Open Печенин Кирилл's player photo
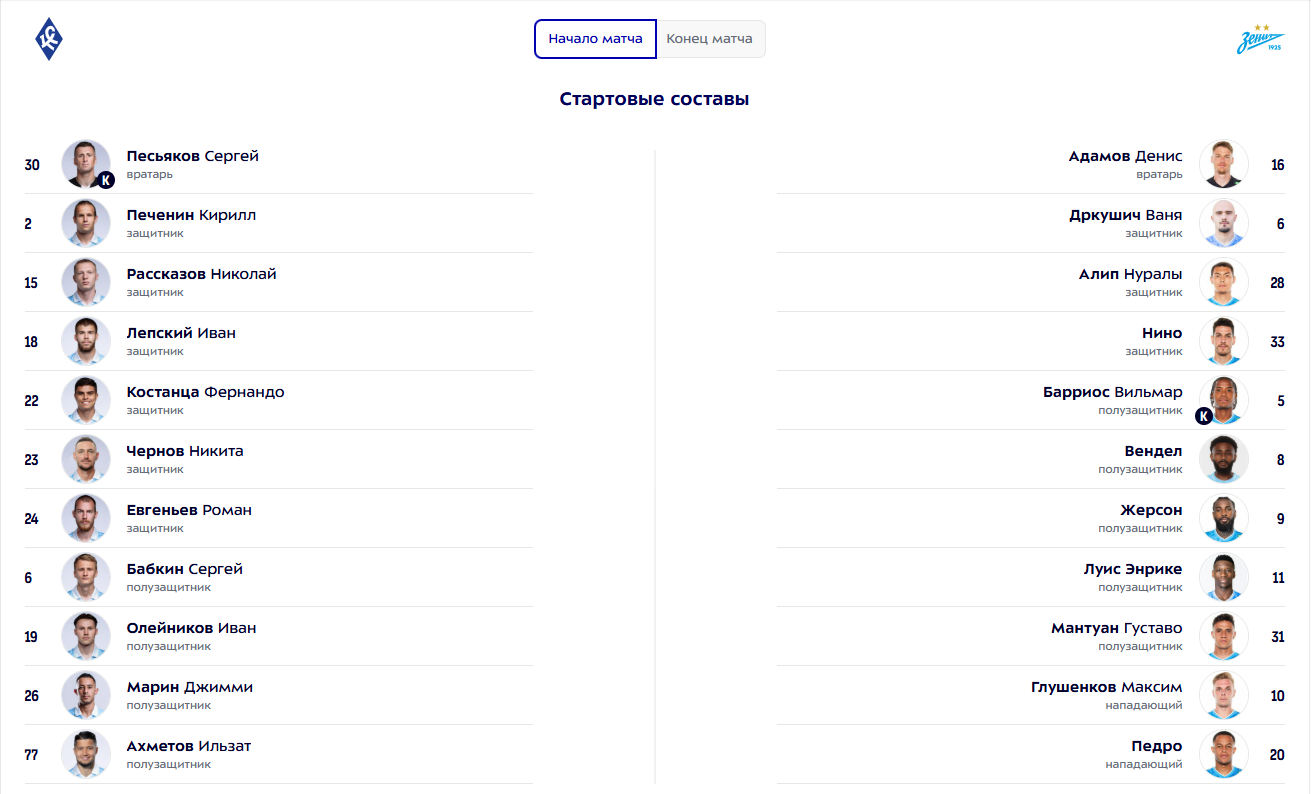 coord(86,223)
